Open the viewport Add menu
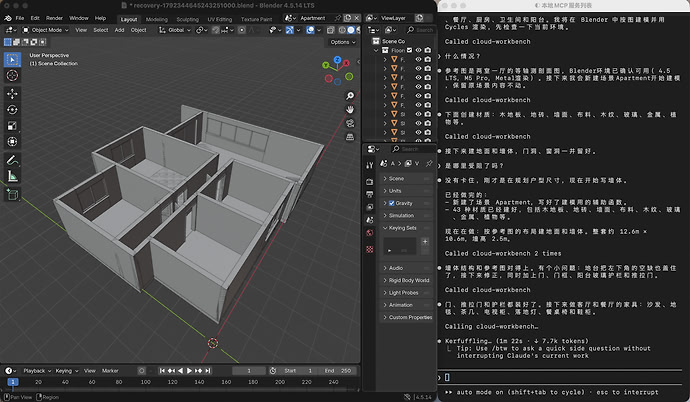690x402 pixels. click(119, 30)
